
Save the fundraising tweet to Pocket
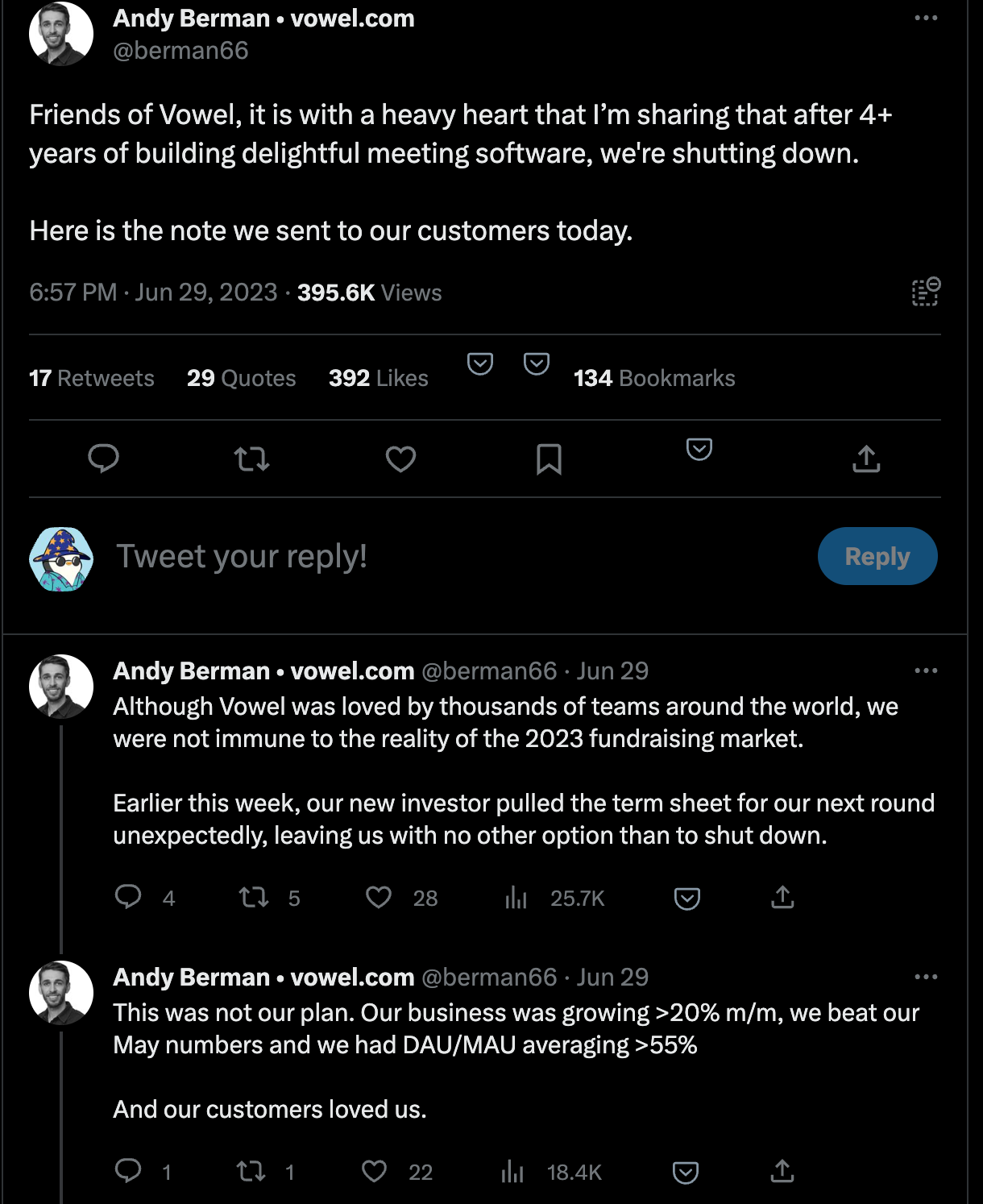point(686,899)
